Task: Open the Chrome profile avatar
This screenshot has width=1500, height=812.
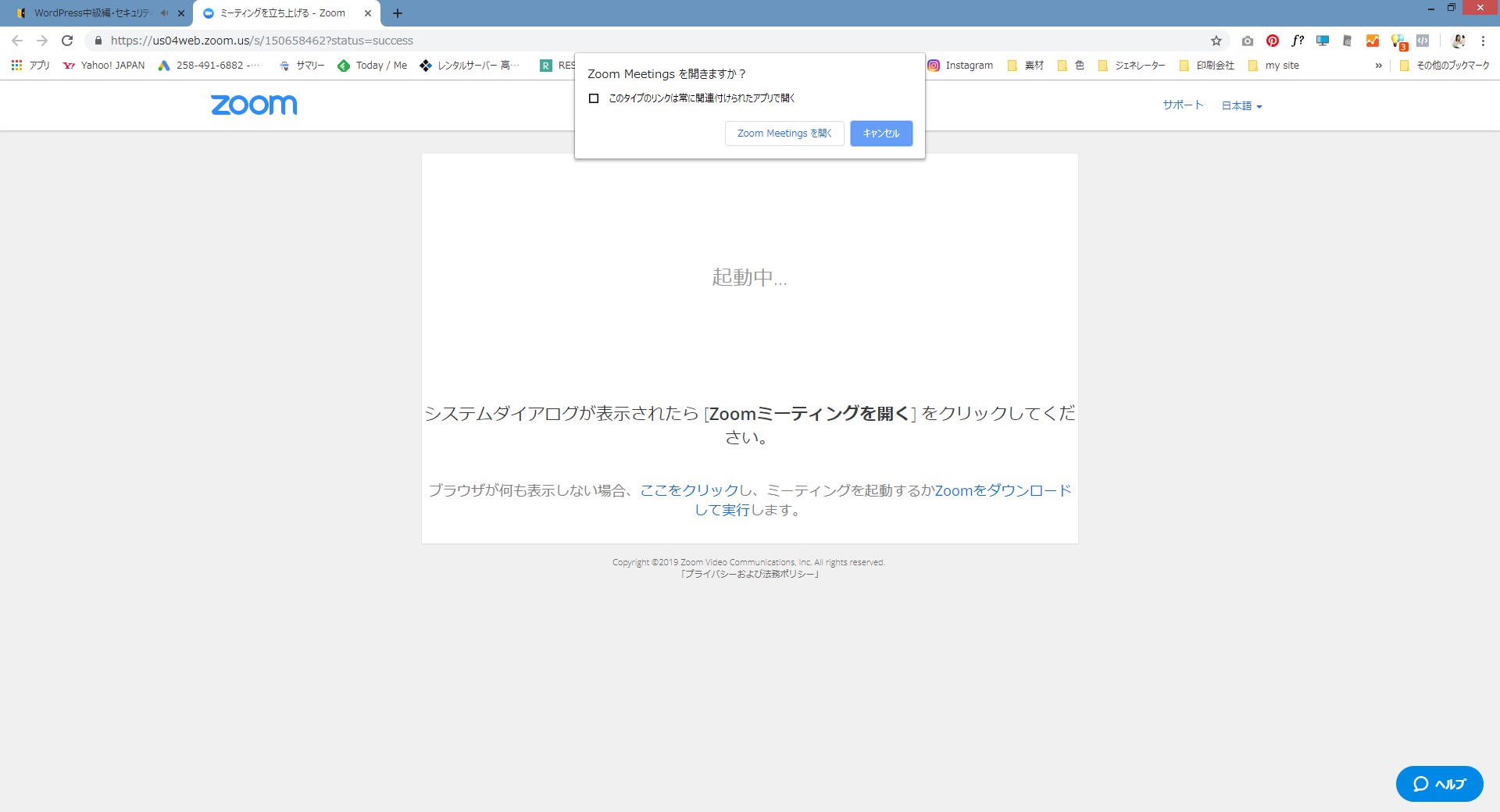Action: pyautogui.click(x=1458, y=41)
